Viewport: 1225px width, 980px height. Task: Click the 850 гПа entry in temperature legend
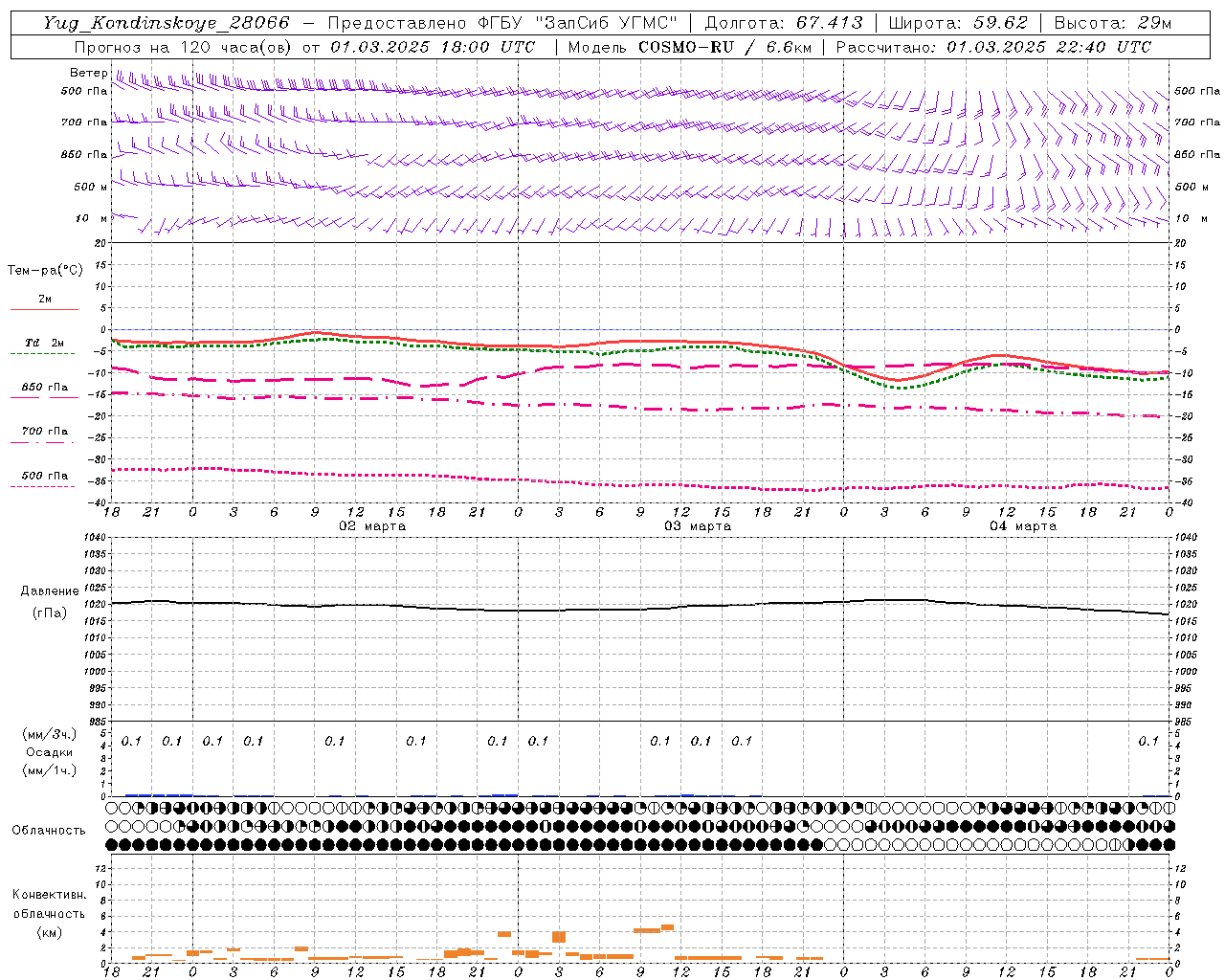[x=45, y=388]
